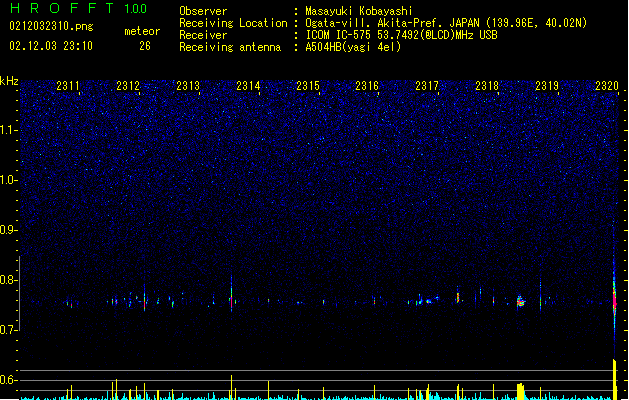
Task: Click the HROFFT title text
Action: pyautogui.click(x=62, y=8)
